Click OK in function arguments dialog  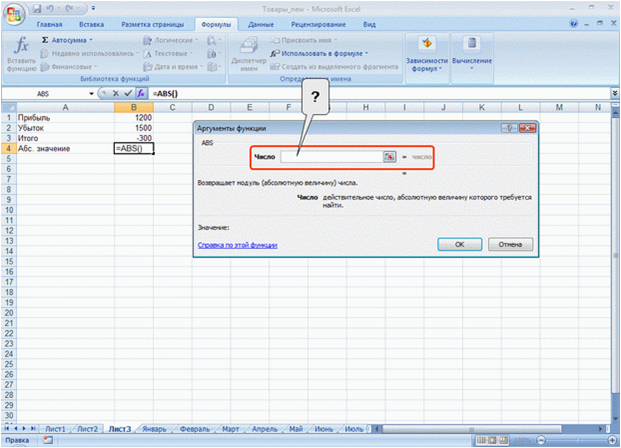point(459,244)
